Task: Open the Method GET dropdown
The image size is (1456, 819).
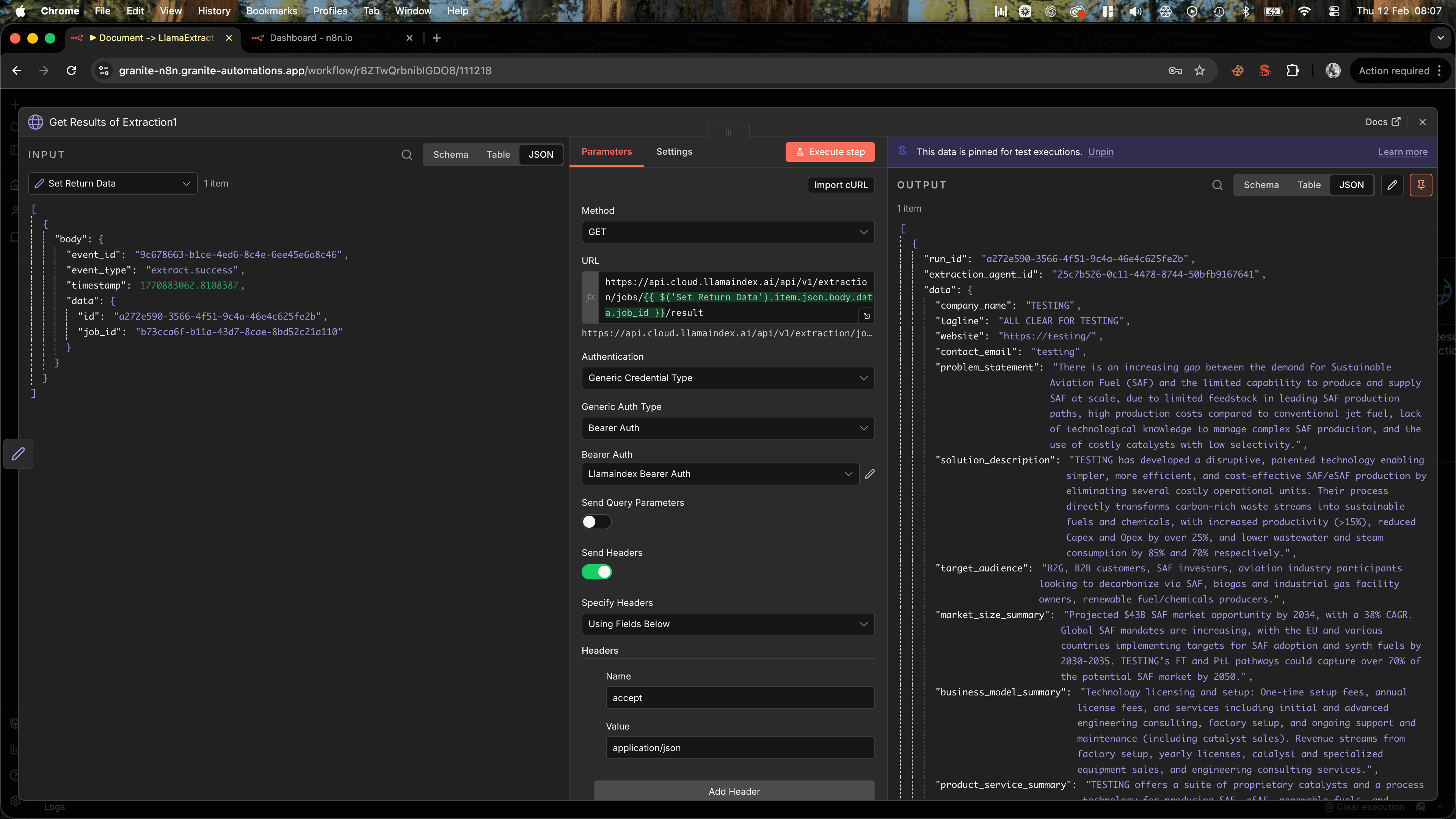Action: point(728,232)
